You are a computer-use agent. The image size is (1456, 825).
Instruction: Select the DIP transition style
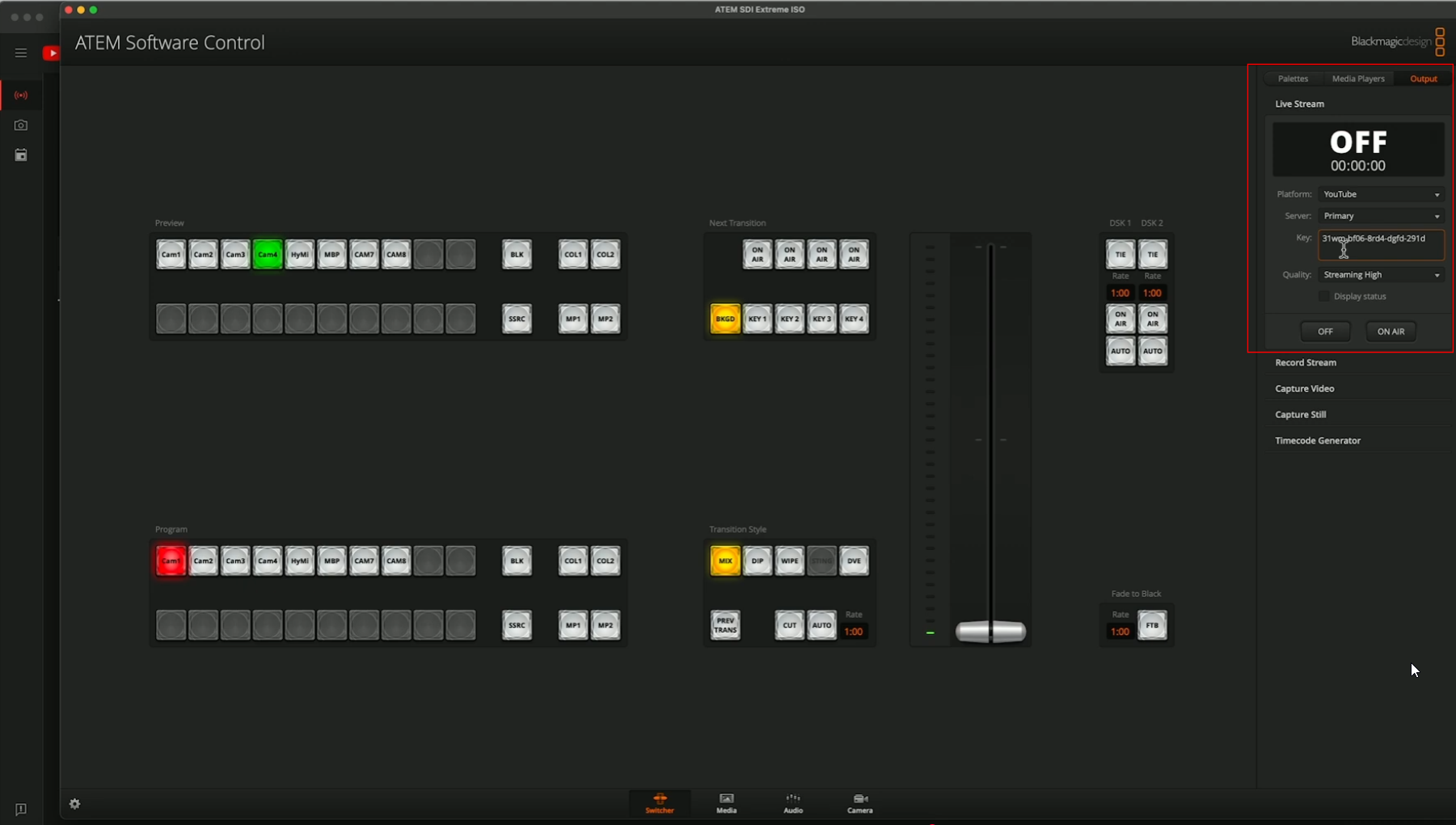(x=758, y=561)
